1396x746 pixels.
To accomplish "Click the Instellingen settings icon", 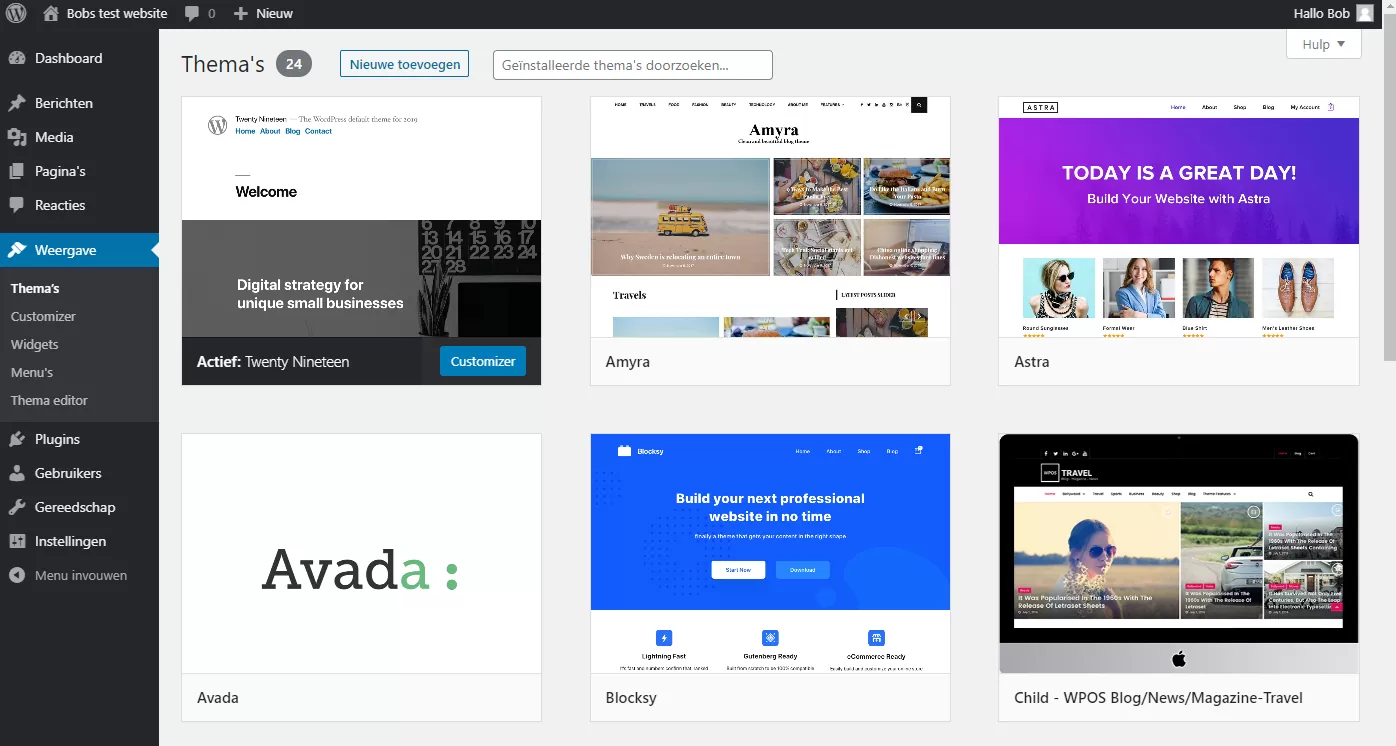I will point(17,541).
